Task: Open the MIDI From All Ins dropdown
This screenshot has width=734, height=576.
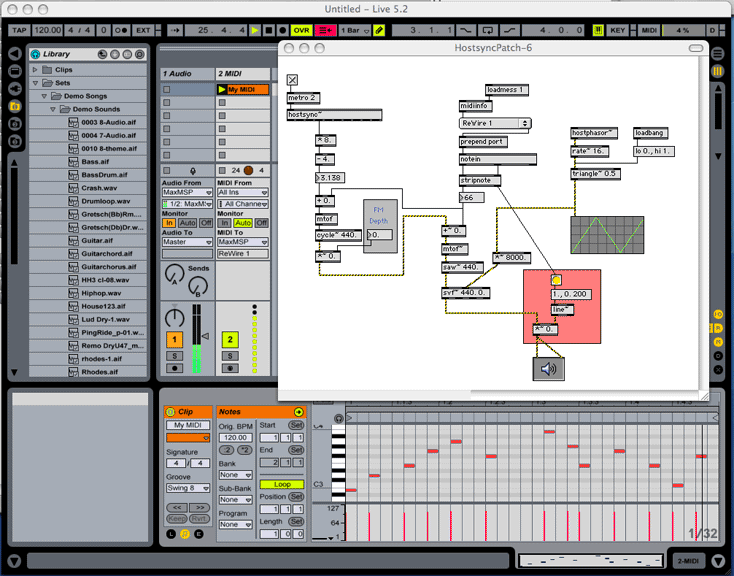Action: click(x=243, y=192)
